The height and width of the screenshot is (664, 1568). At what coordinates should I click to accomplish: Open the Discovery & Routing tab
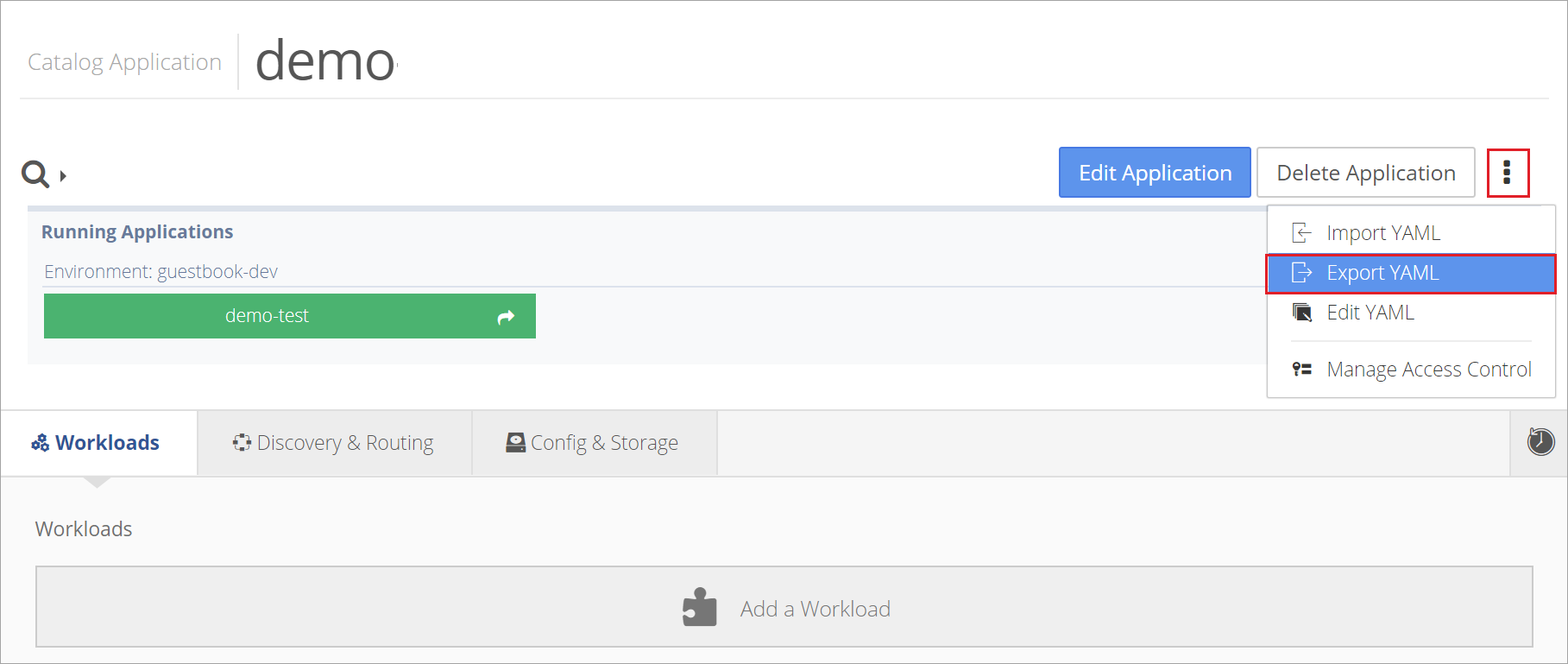click(x=334, y=443)
